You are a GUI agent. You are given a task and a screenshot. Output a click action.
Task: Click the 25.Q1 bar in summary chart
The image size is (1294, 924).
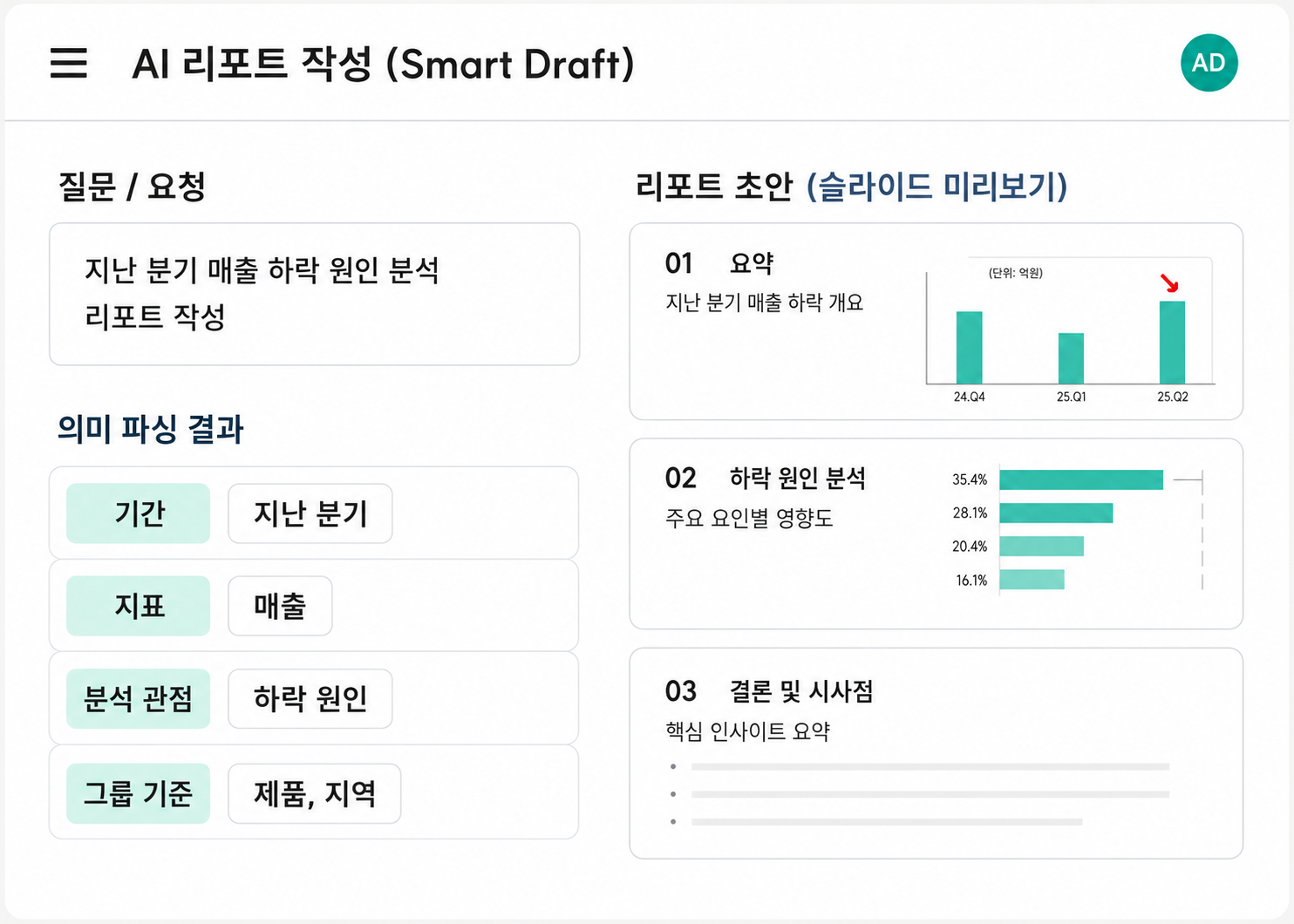click(x=1071, y=358)
